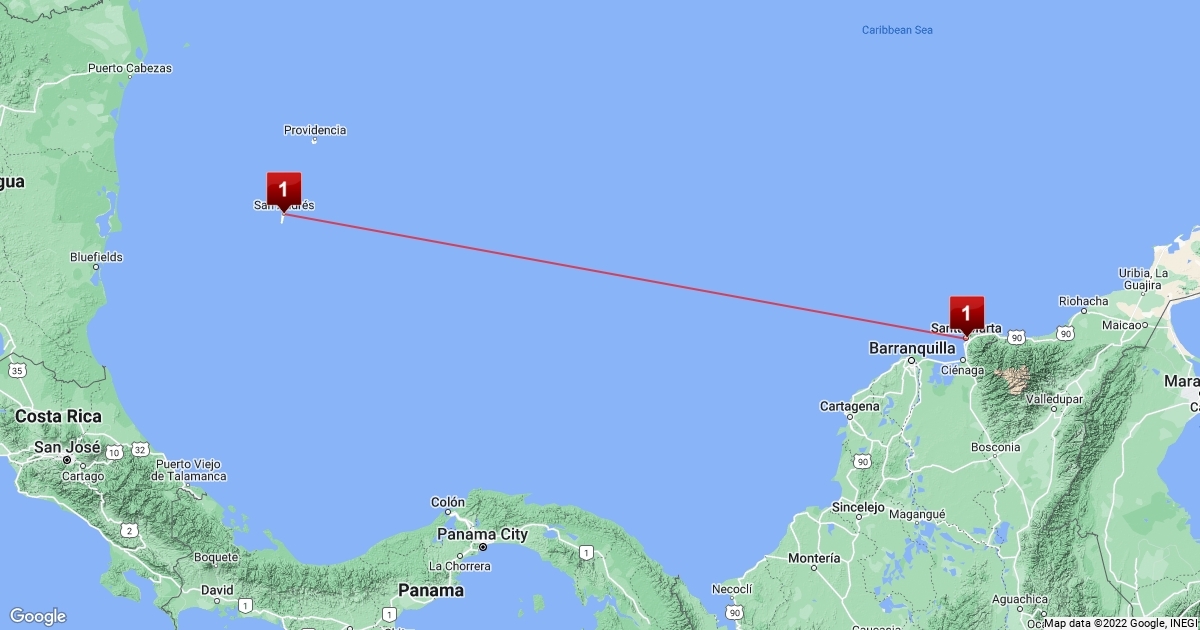Click the Providencia island label
This screenshot has width=1200, height=630.
coord(315,130)
